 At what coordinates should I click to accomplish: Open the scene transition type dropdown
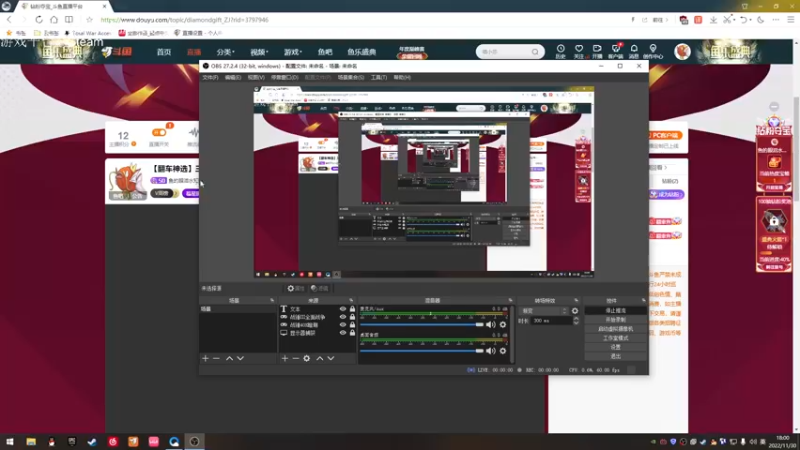pyautogui.click(x=543, y=311)
